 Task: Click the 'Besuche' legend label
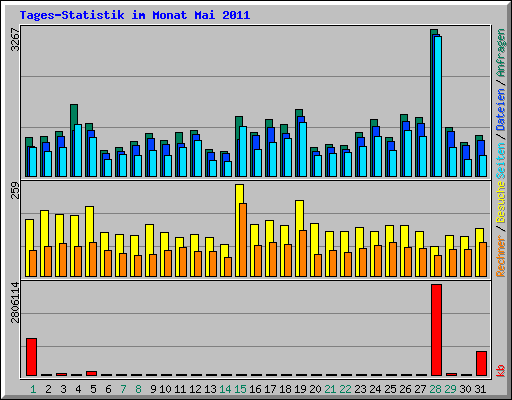click(501, 202)
